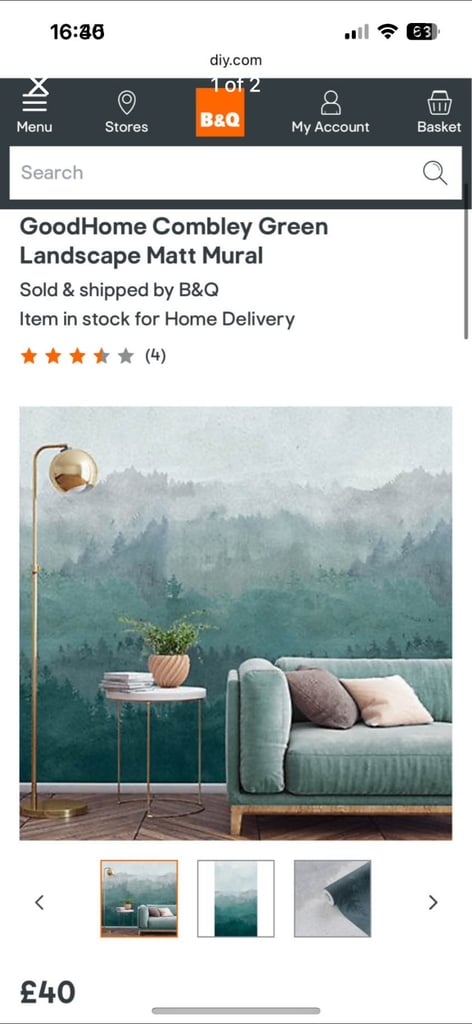Click the magnifying glass search icon
This screenshot has height=1024, width=472.
[x=435, y=173]
